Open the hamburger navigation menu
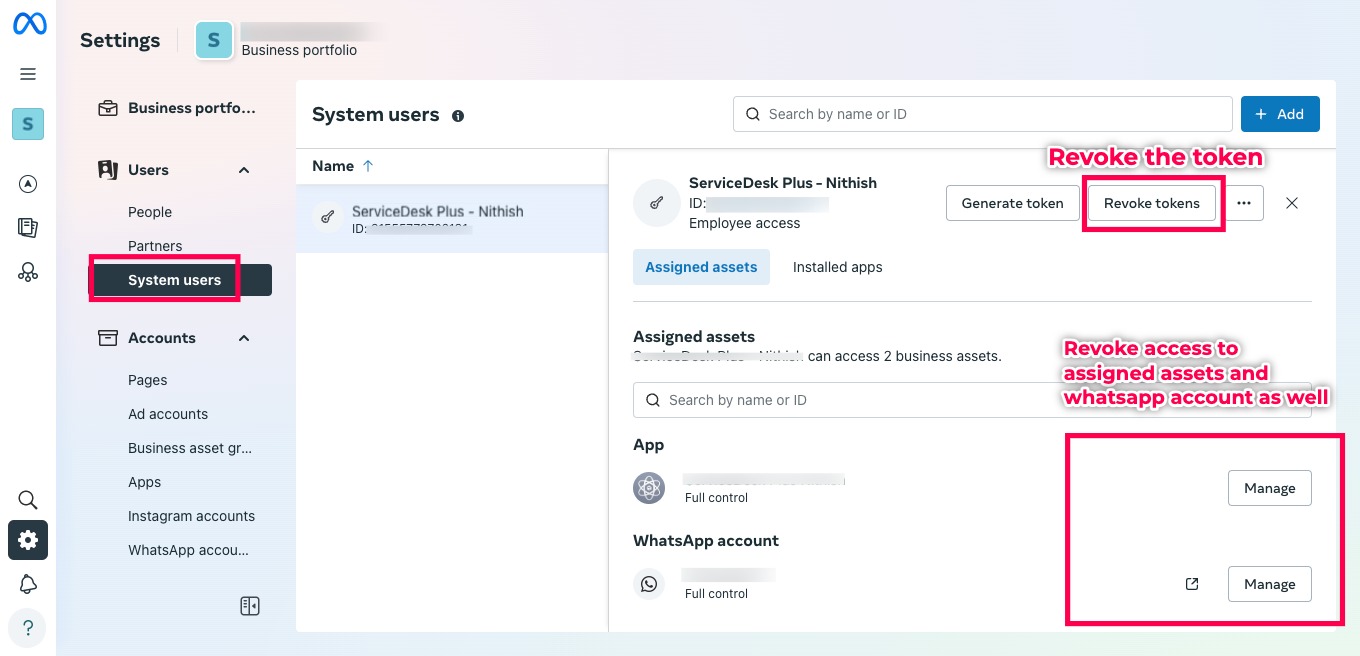 [28, 74]
